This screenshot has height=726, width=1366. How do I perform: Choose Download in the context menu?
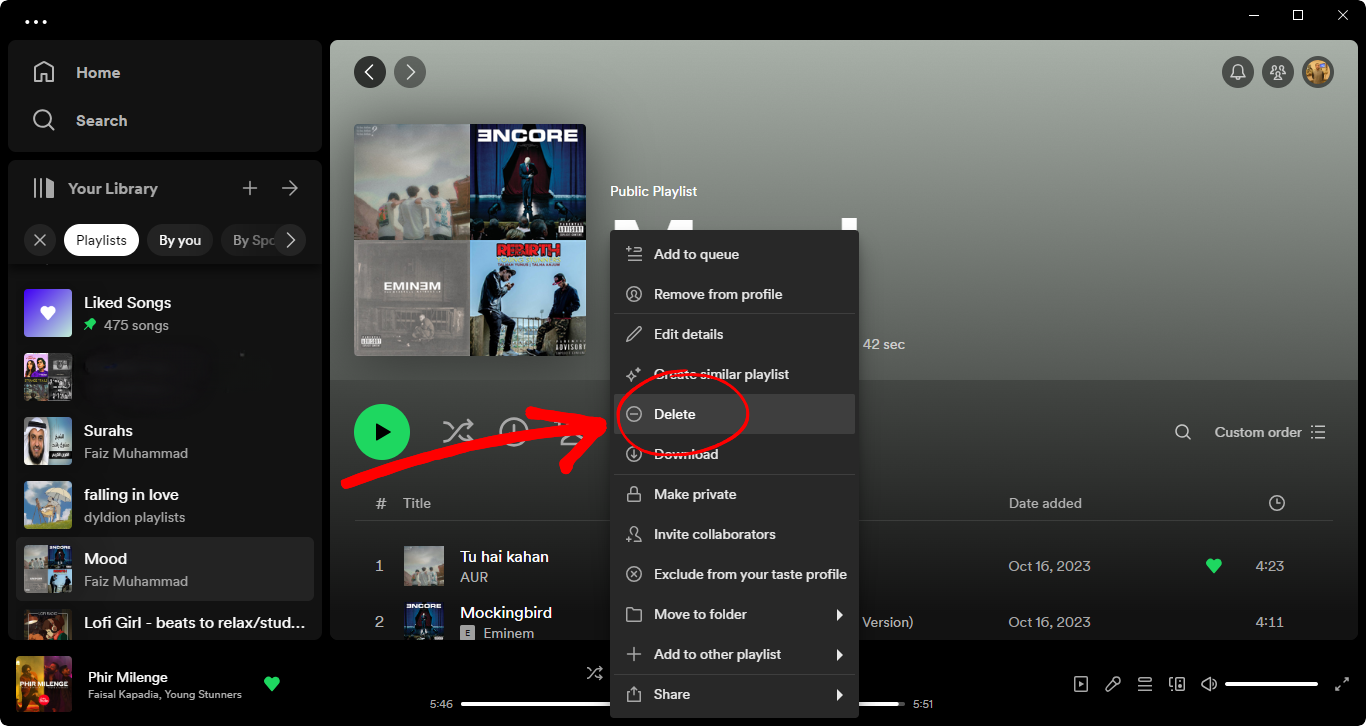(x=735, y=454)
